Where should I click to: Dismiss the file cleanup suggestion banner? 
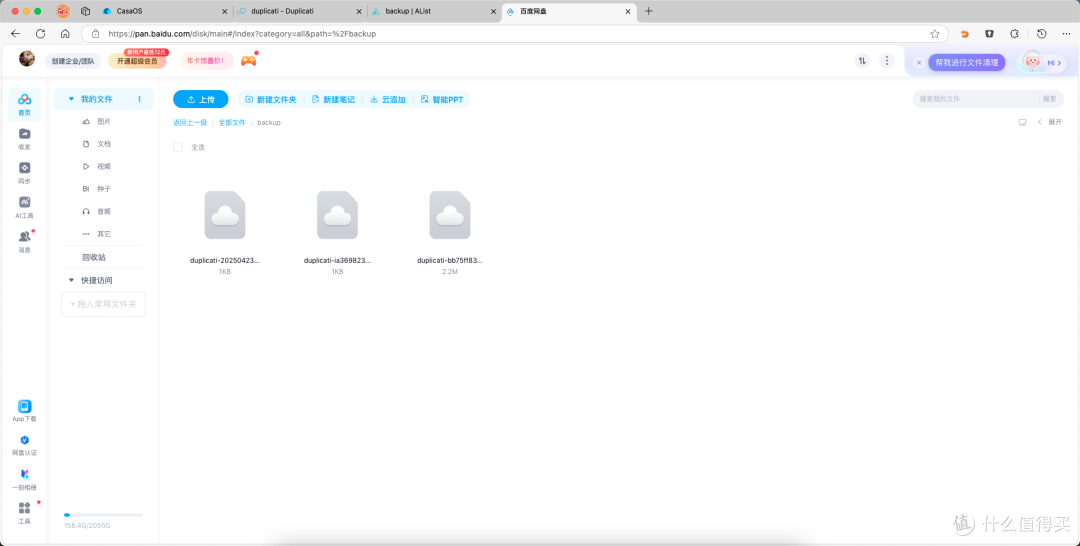(x=919, y=63)
